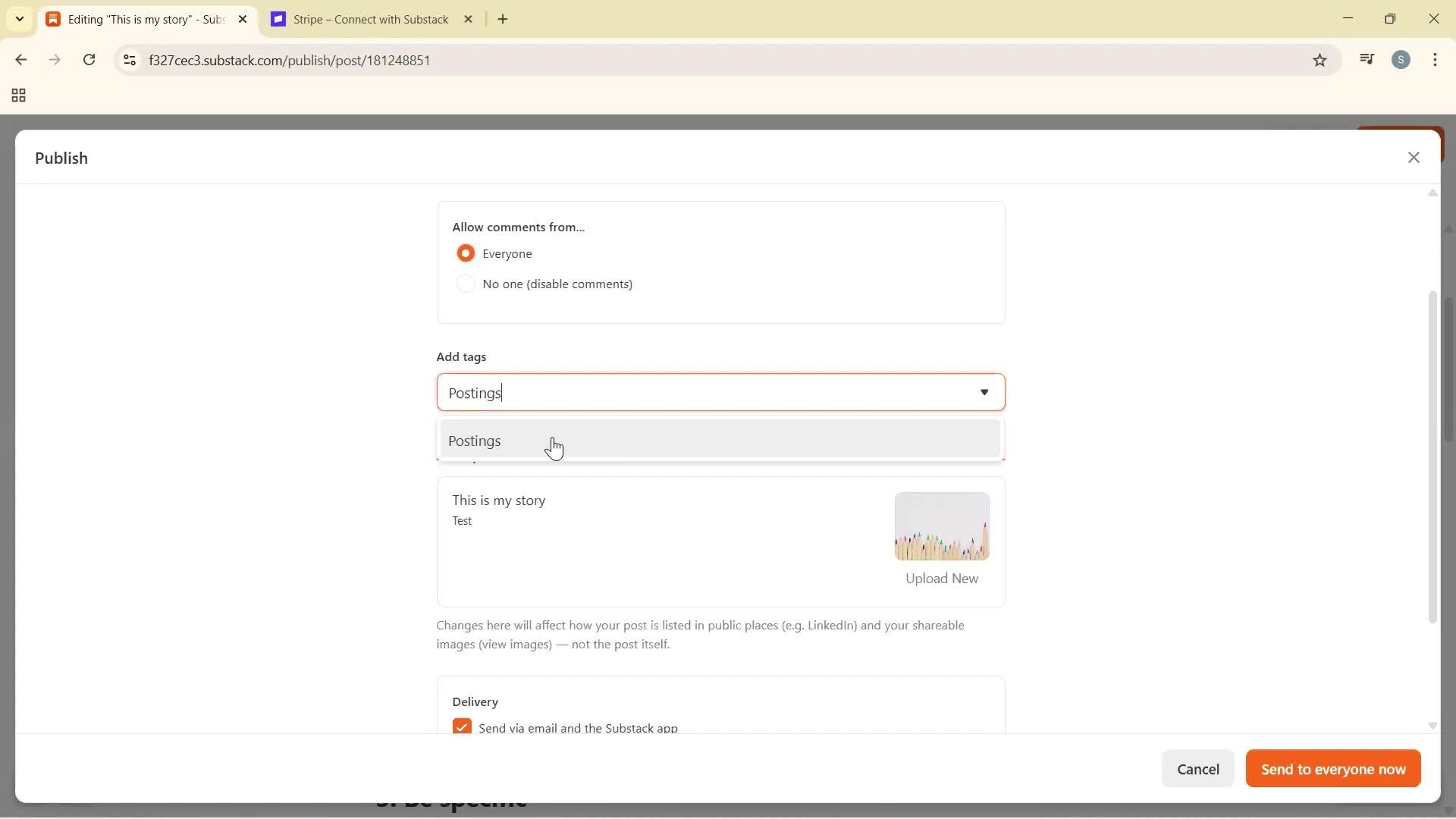Cancel the publish dialog
Viewport: 1456px width, 819px height.
point(1198,768)
